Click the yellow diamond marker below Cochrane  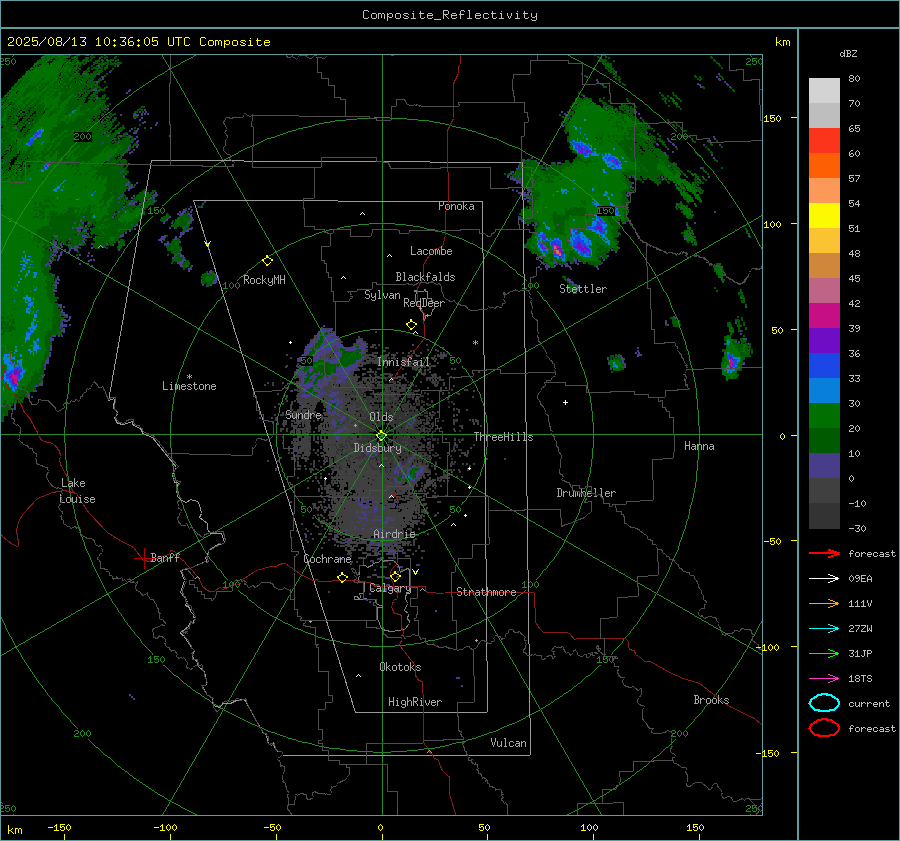(342, 577)
